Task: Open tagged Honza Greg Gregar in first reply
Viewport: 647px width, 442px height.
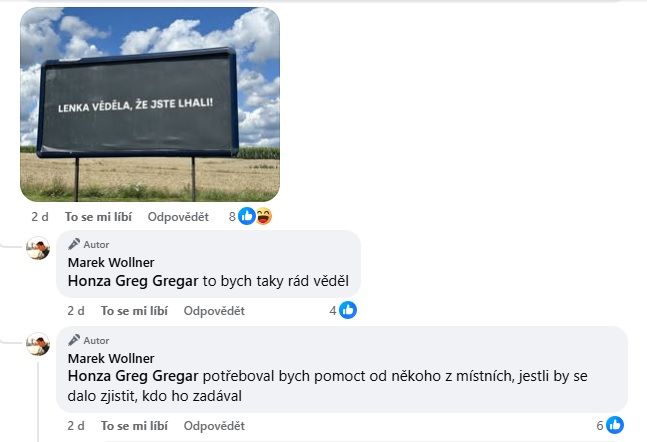Action: tap(133, 281)
